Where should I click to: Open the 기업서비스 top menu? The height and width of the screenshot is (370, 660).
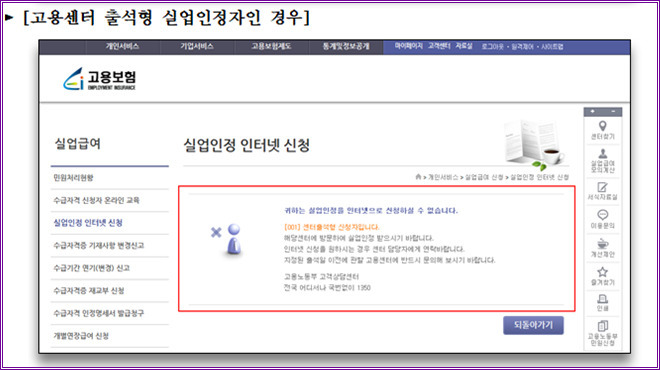197,46
